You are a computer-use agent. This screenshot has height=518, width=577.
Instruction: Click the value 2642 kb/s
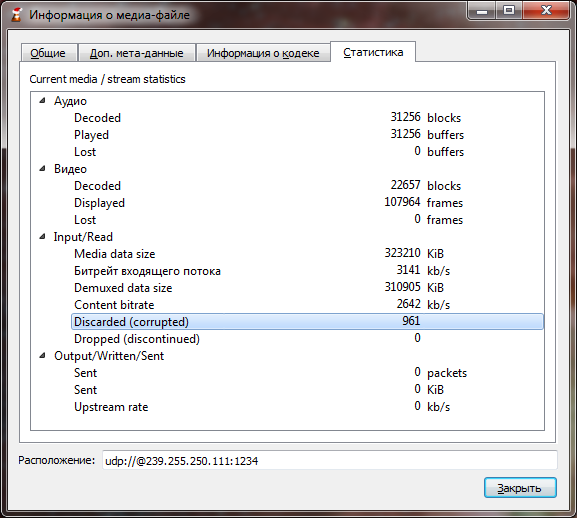(423, 304)
